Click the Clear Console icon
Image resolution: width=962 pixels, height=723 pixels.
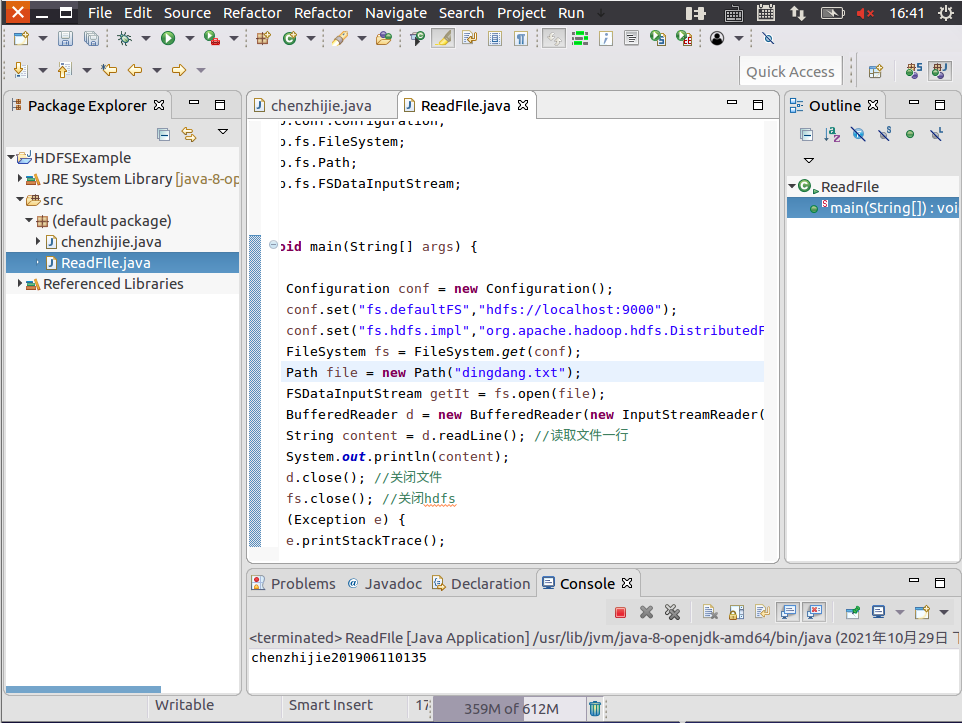click(710, 612)
